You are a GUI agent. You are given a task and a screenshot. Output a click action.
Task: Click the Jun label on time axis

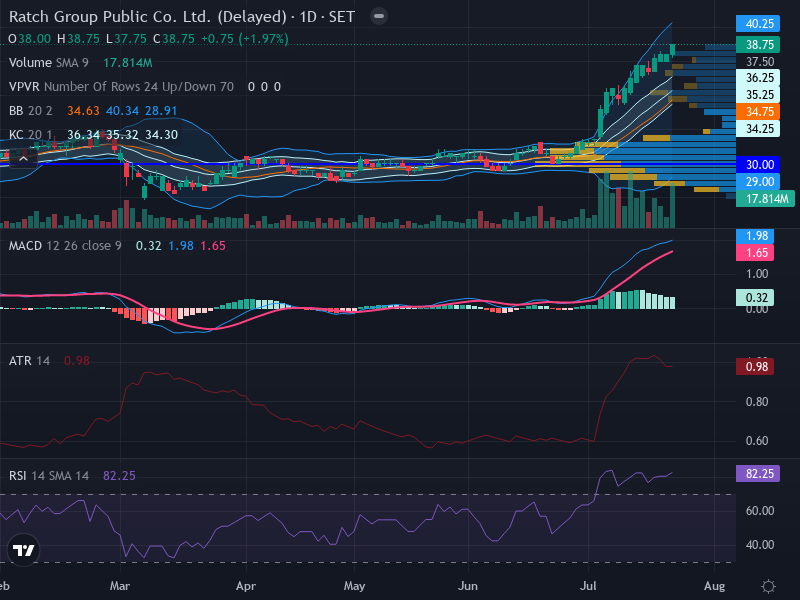(467, 586)
